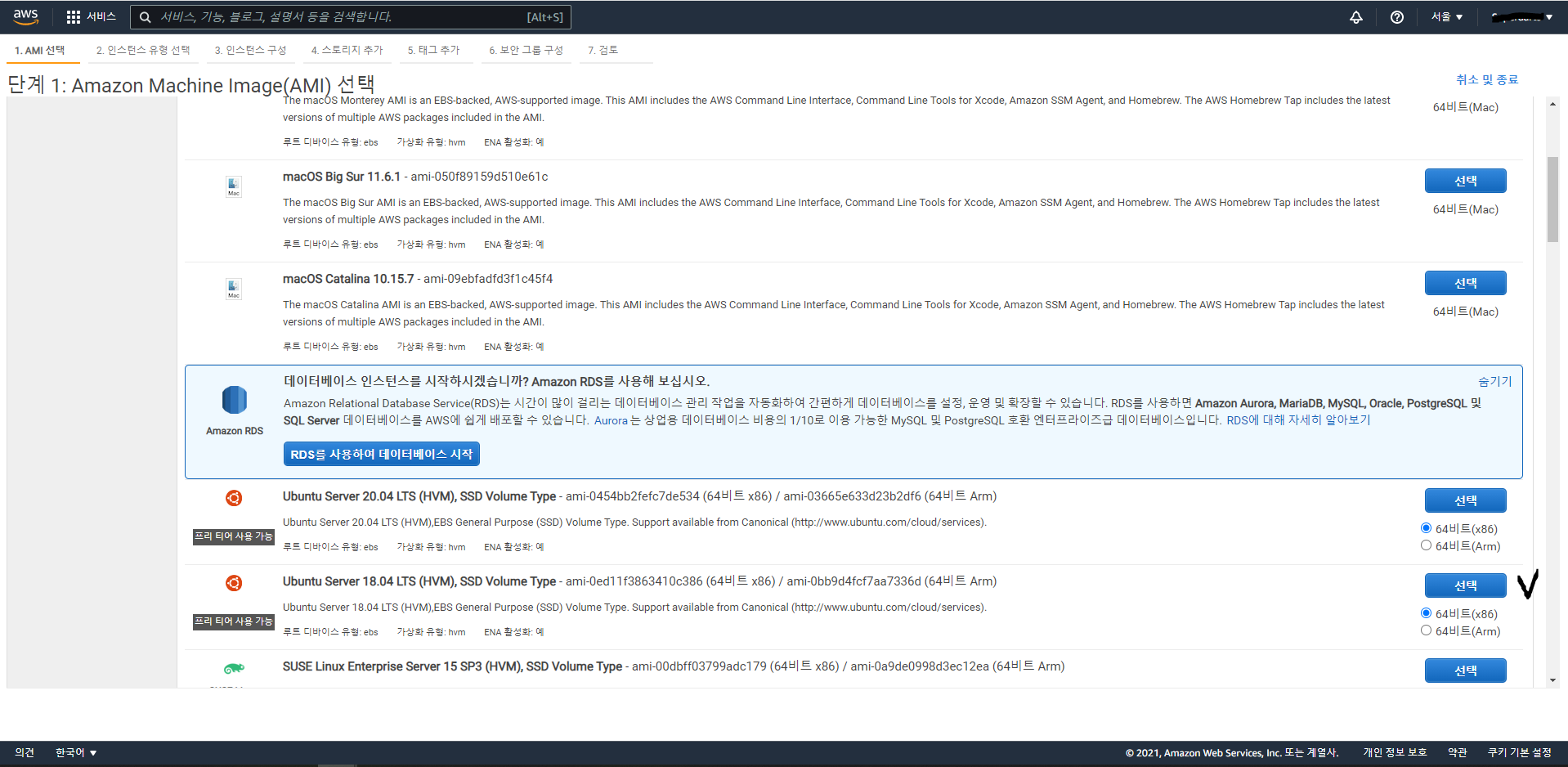Image resolution: width=1568 pixels, height=767 pixels.
Task: Open cookie preferences footer link
Action: (x=1519, y=752)
